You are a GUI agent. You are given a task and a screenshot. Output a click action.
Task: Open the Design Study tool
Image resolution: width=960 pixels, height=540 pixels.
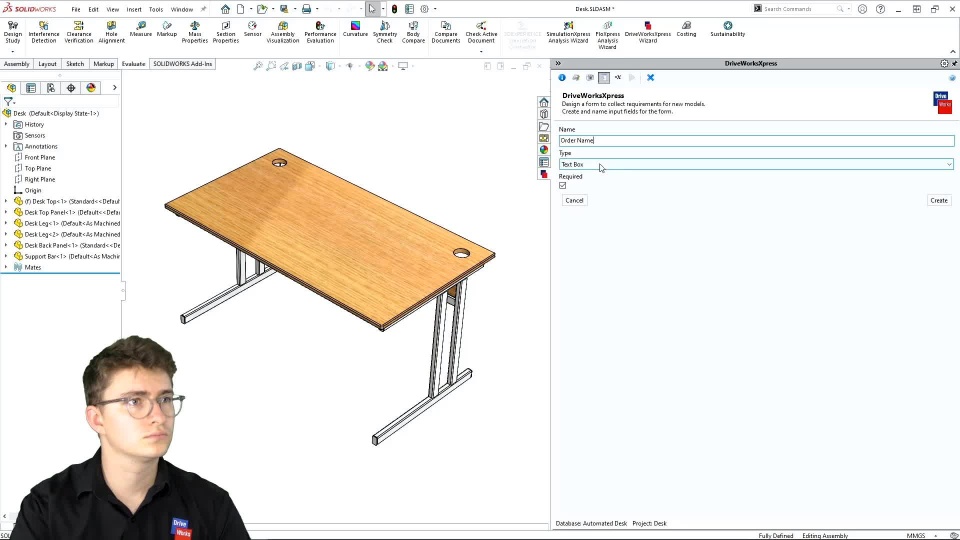[x=12, y=32]
